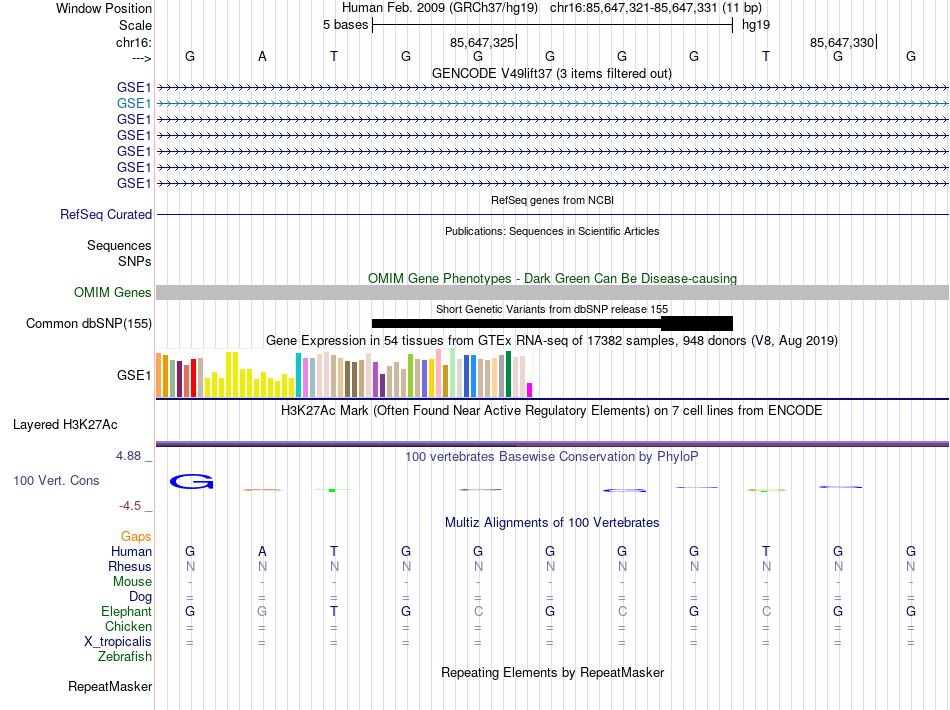Open 'Short Genetic Variants from dbSNP release 155' title
950x710 pixels.
[x=552, y=309]
